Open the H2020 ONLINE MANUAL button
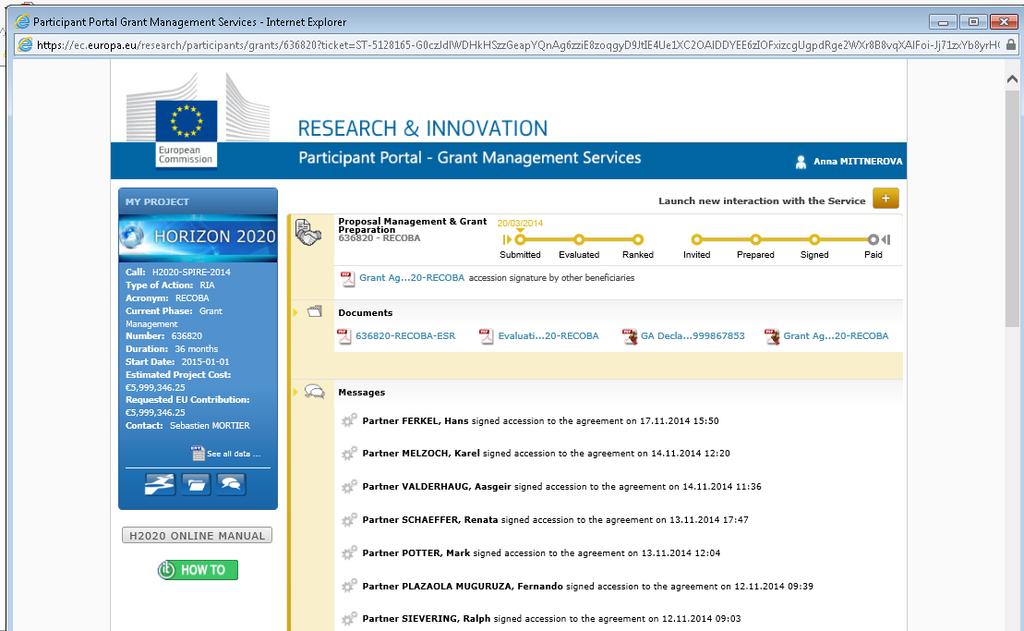 (197, 536)
